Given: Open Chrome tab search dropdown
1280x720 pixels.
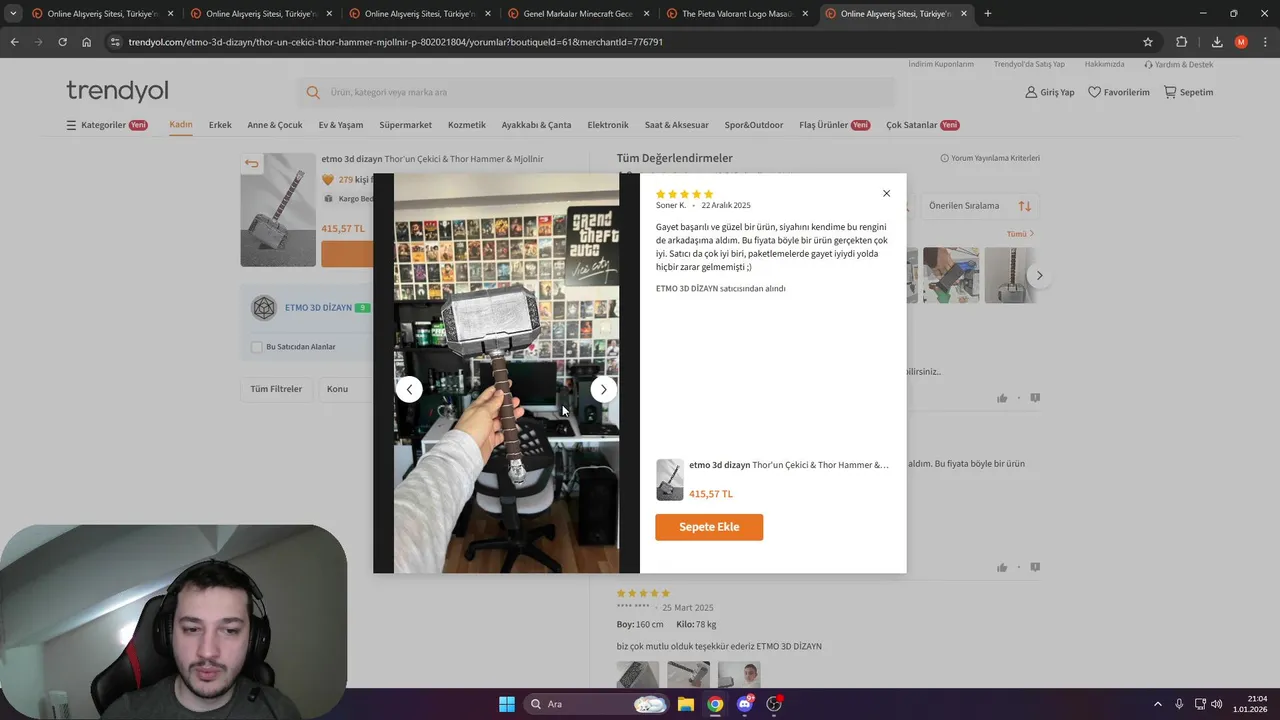Looking at the screenshot, I should [x=13, y=14].
